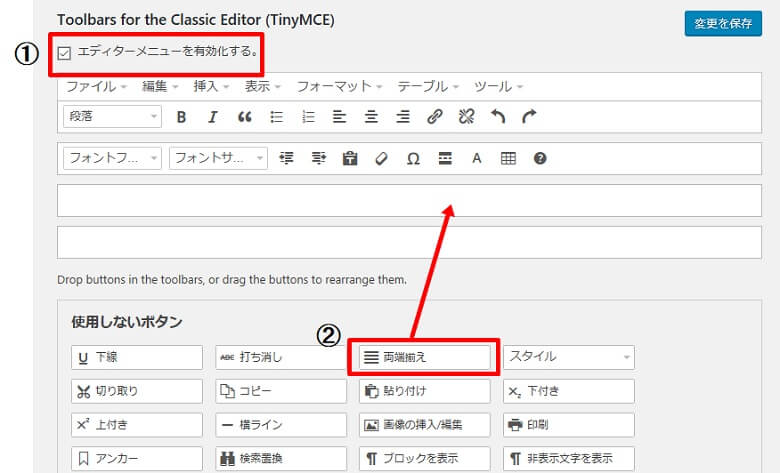
Task: Click the paste as text clipboard icon
Action: click(350, 158)
